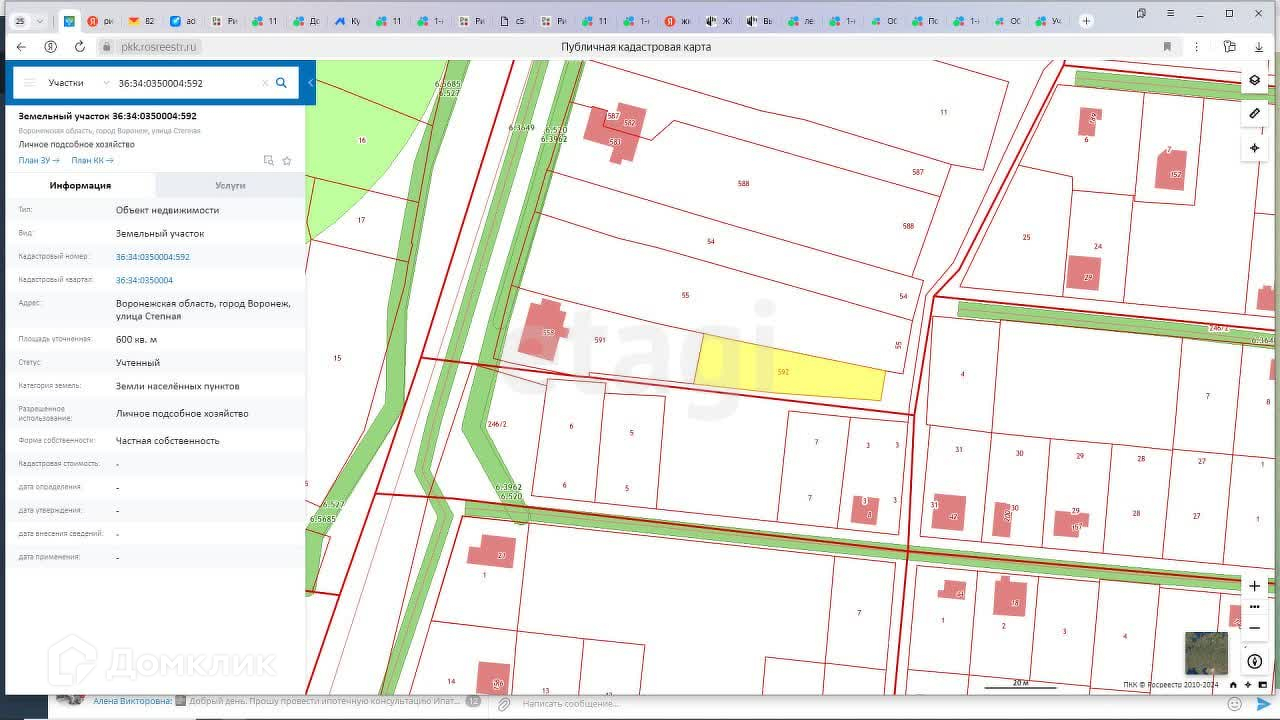Image resolution: width=1280 pixels, height=720 pixels.
Task: Click the locate-me crosshair button
Action: coord(1255,148)
